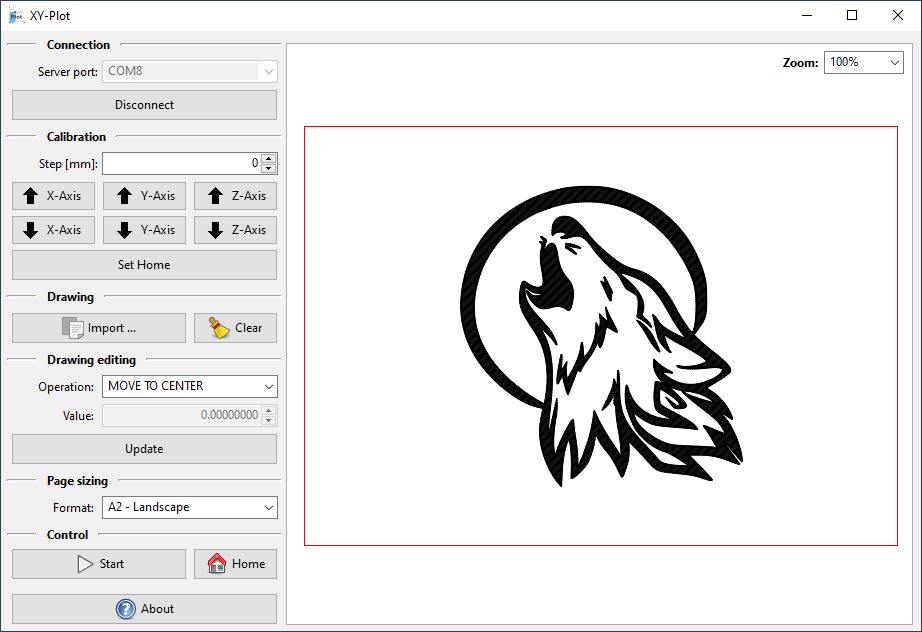Move X-Axis up with the up-arrow button
Image resolution: width=922 pixels, height=632 pixels.
(x=54, y=196)
